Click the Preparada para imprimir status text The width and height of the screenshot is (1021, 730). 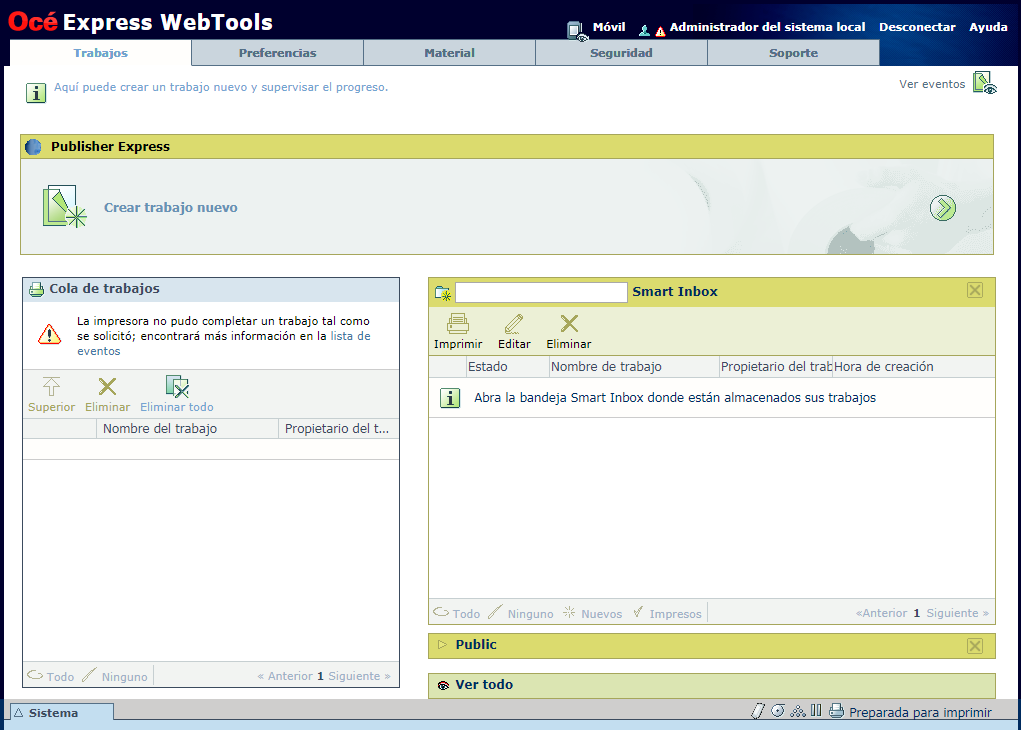(920, 712)
